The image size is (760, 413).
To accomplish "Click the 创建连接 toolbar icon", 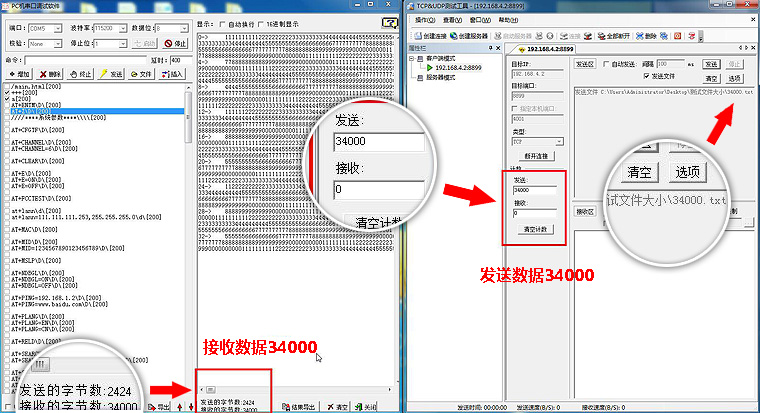I will point(433,36).
